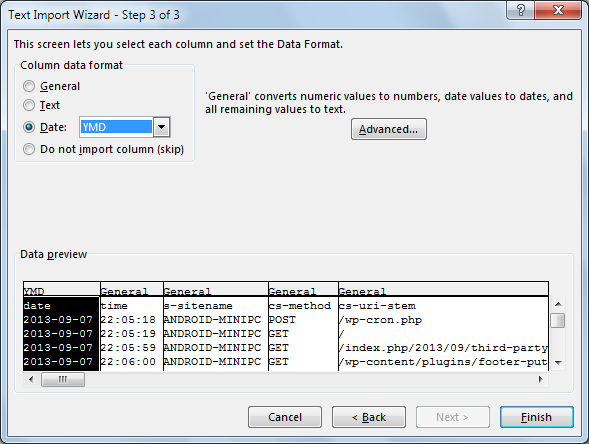Click the Cancel button
The width and height of the screenshot is (589, 444).
click(x=285, y=417)
